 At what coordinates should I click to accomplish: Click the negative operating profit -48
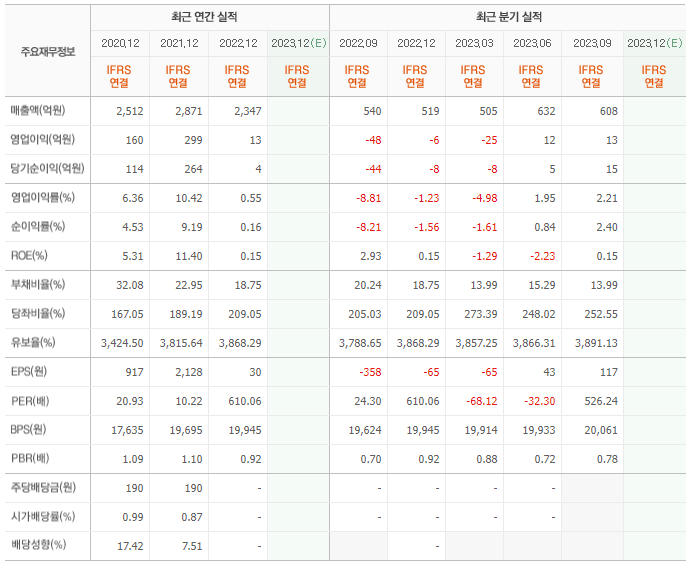click(373, 140)
